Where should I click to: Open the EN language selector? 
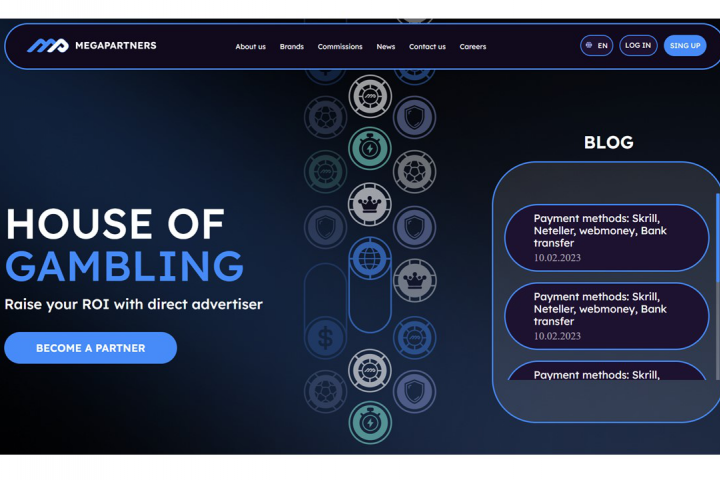point(596,45)
